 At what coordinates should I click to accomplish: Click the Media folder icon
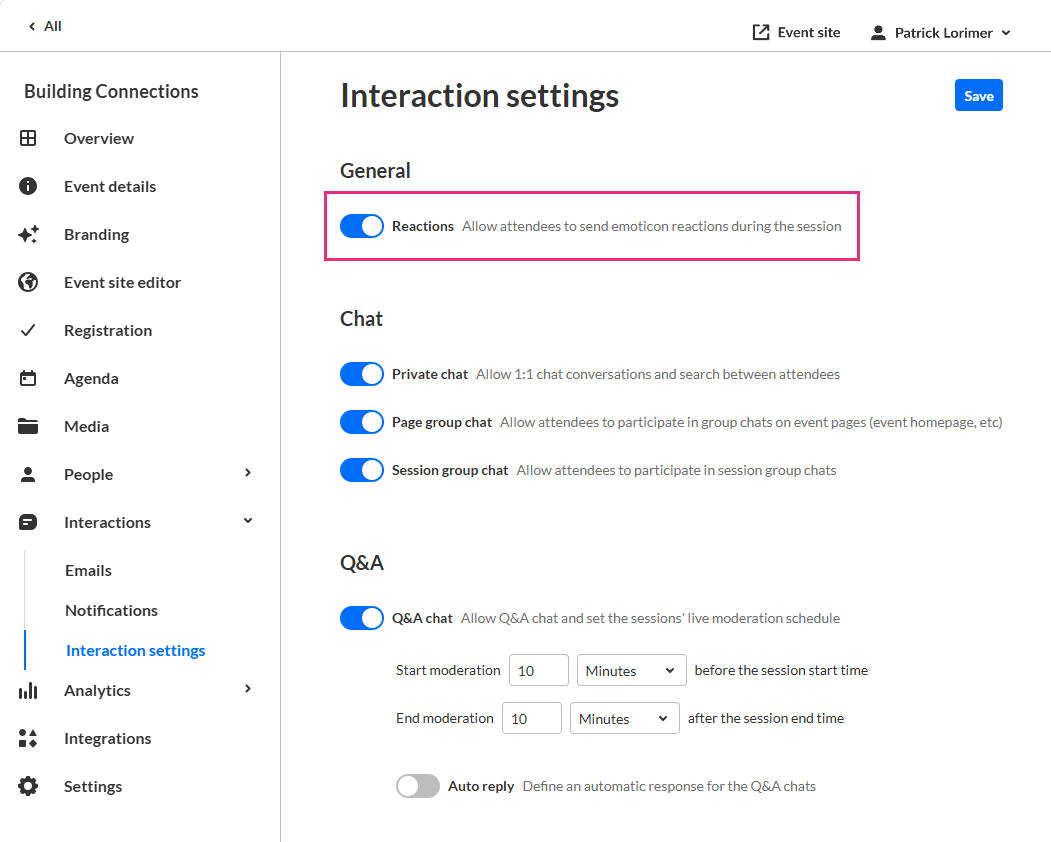click(28, 426)
